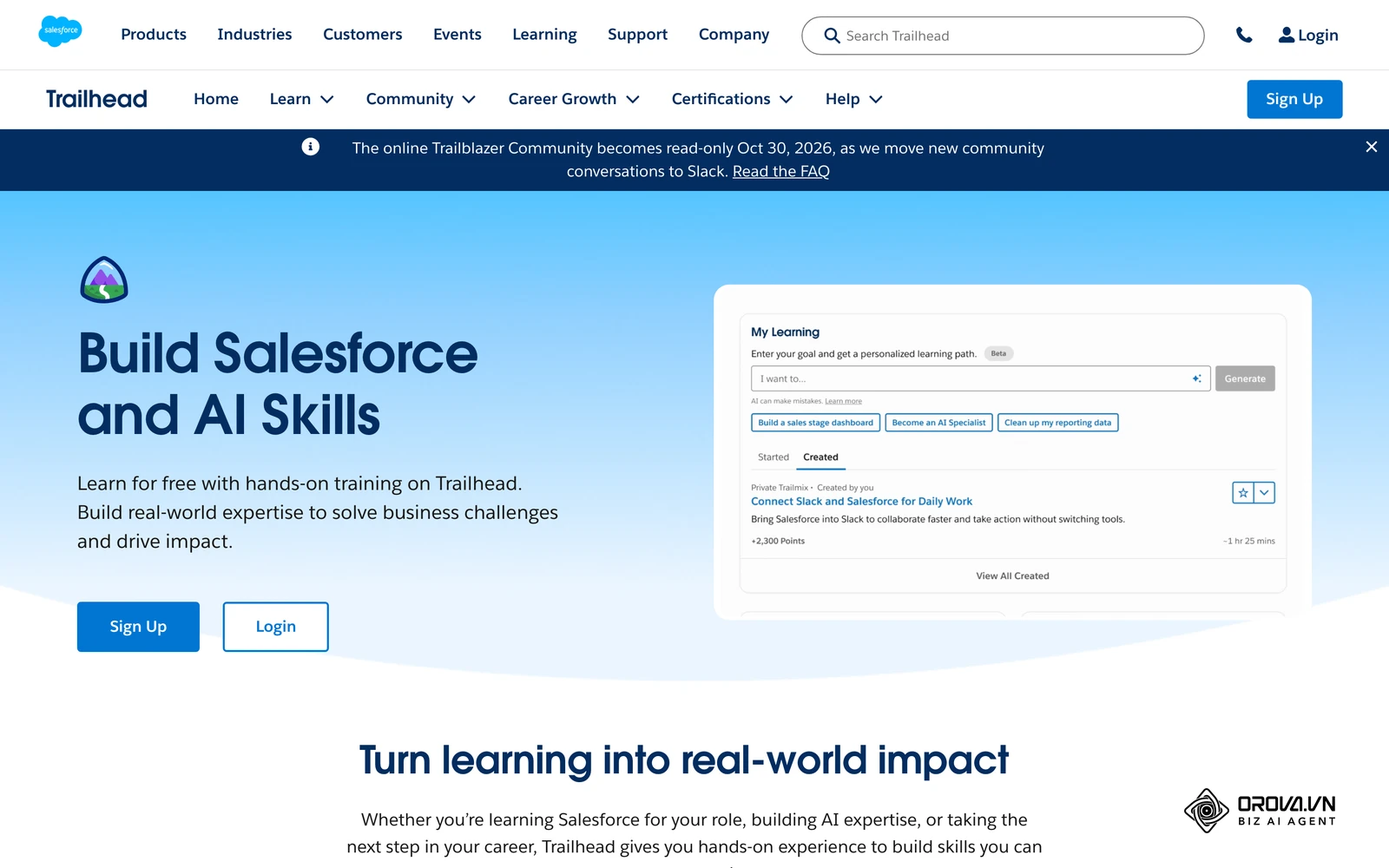Go to the Trailhead Home link
Screen dimensions: 1389x868
tap(216, 99)
